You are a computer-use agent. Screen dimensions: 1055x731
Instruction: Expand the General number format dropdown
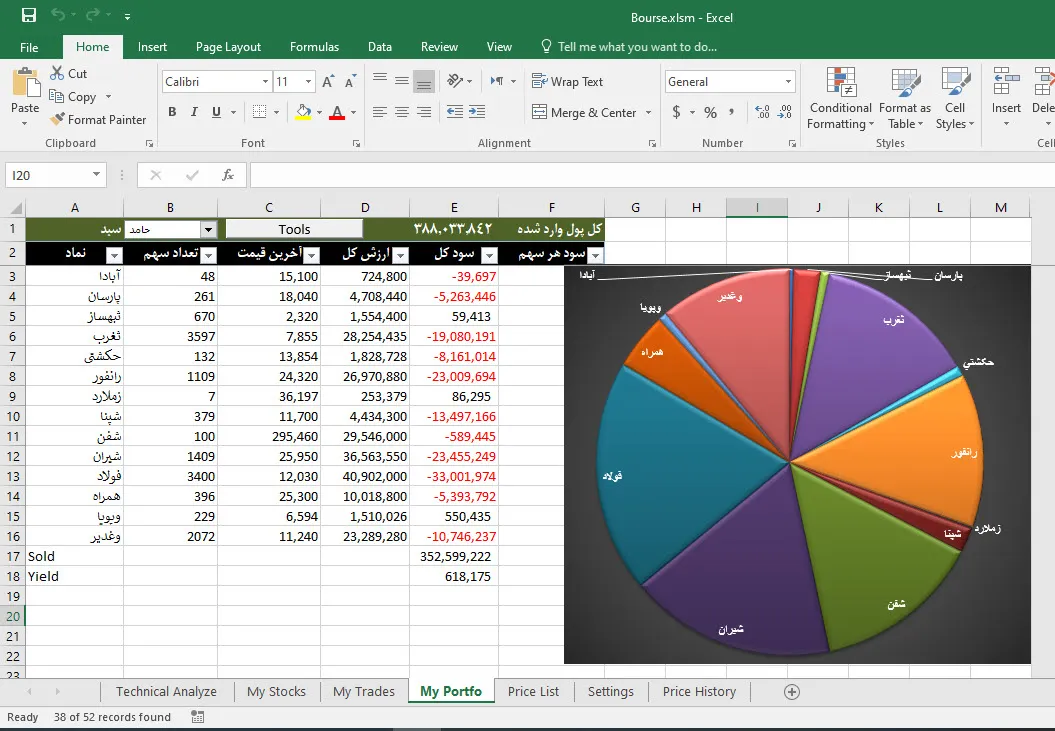(x=788, y=82)
